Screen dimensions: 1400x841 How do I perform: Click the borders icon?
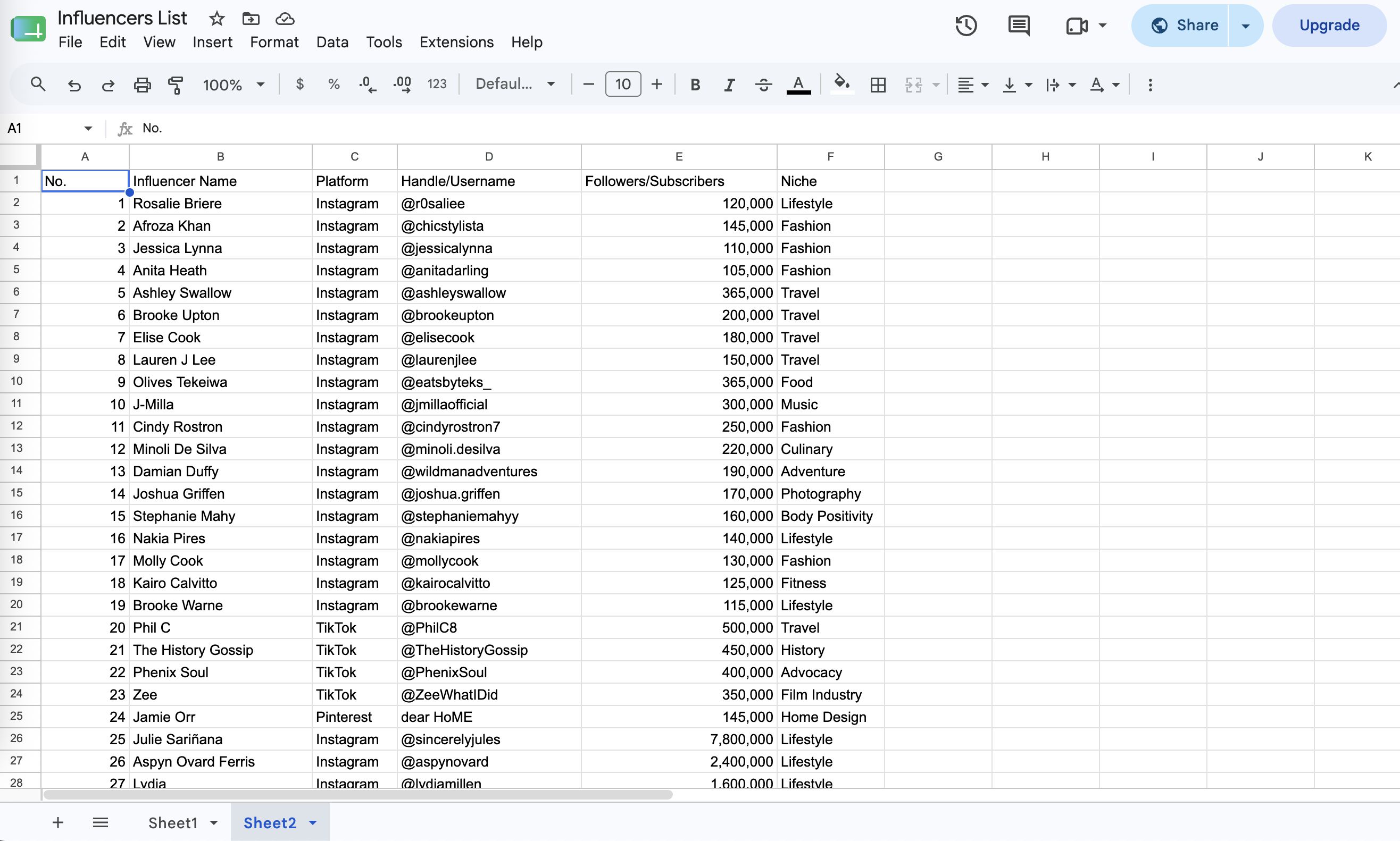pos(878,85)
